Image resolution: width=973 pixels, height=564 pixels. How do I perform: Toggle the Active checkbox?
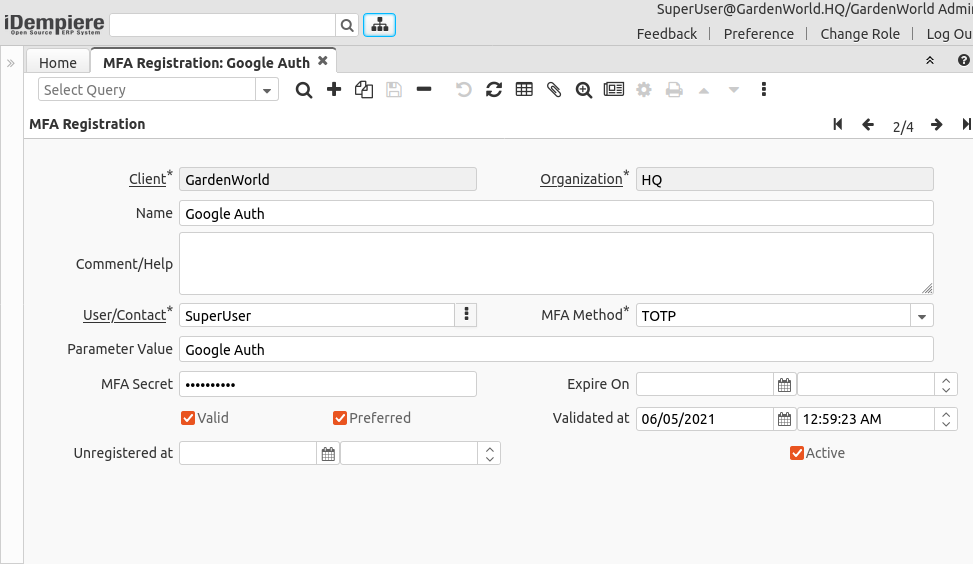797,453
